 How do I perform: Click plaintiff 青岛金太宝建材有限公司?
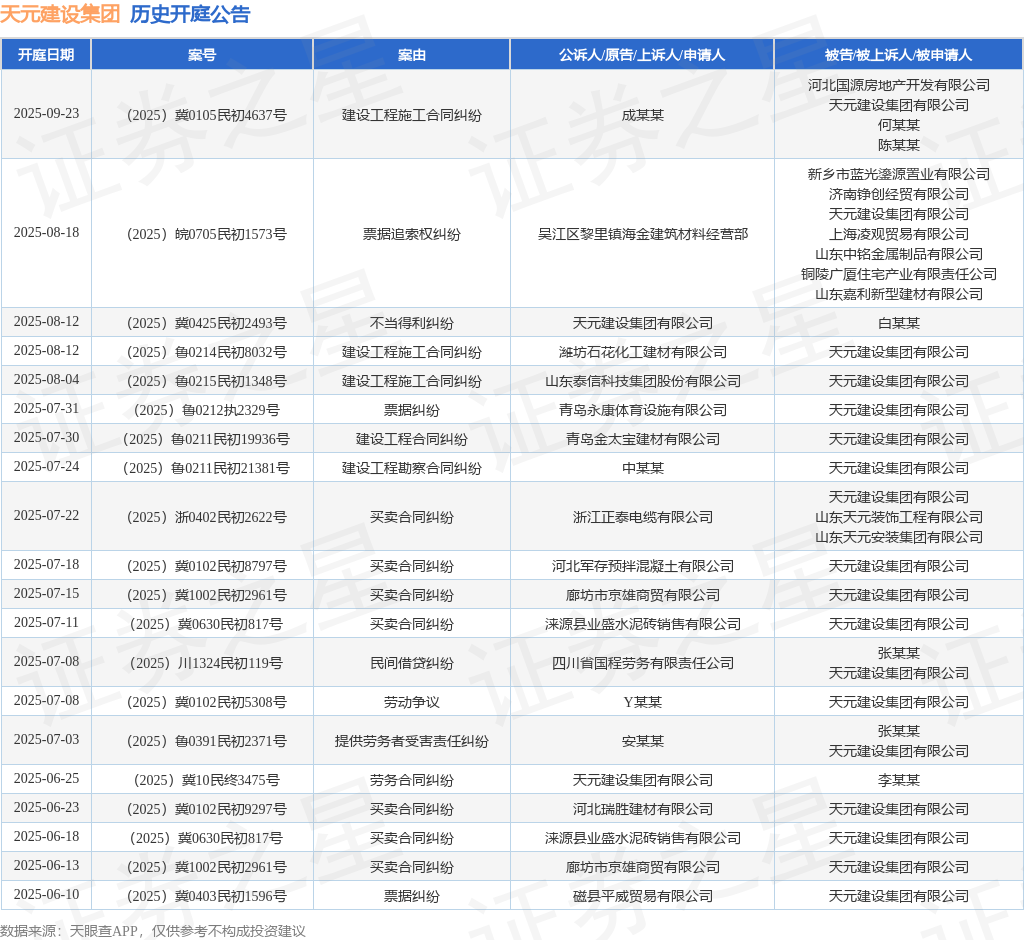pyautogui.click(x=643, y=439)
